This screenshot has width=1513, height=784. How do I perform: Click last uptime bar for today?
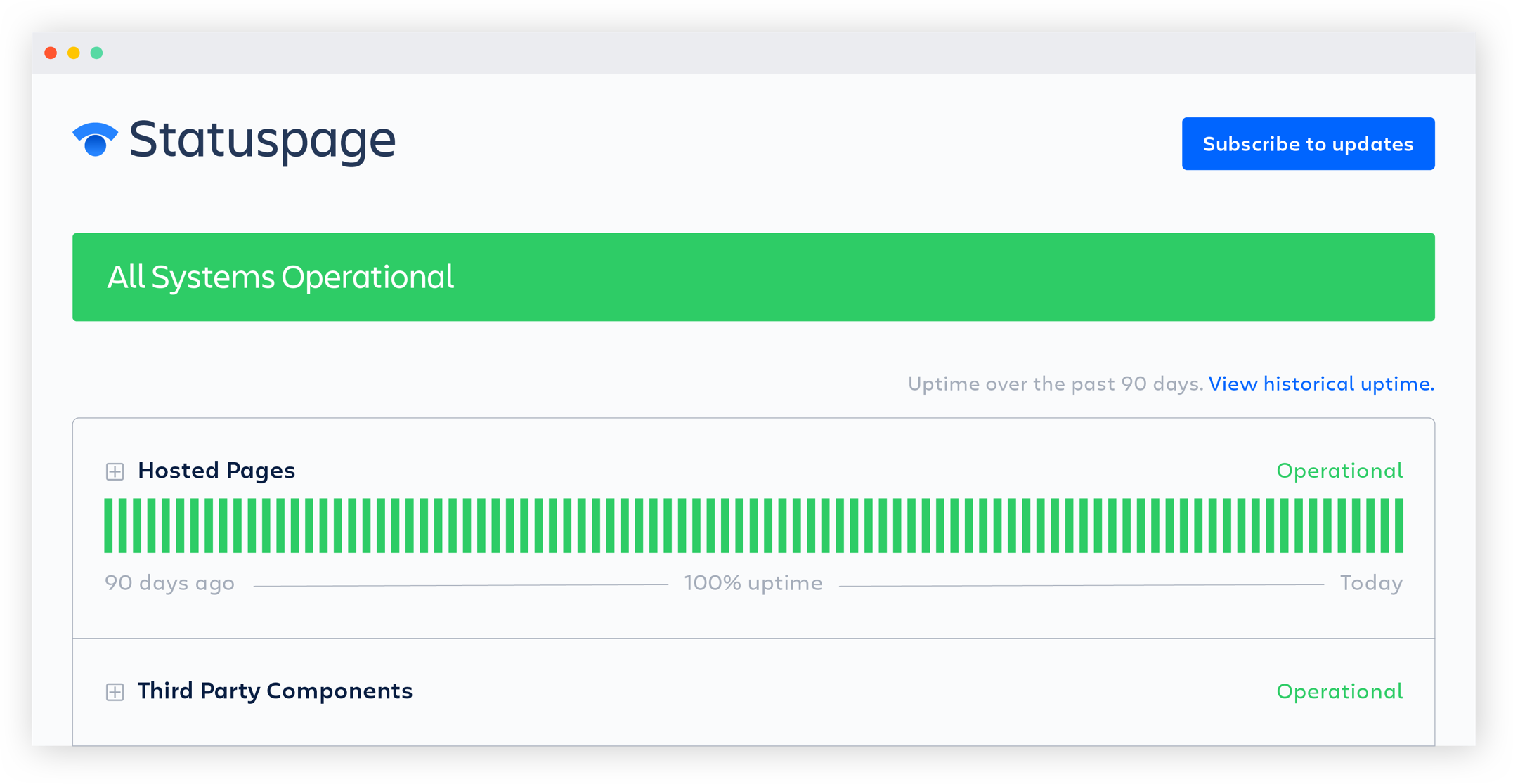pyautogui.click(x=1399, y=525)
